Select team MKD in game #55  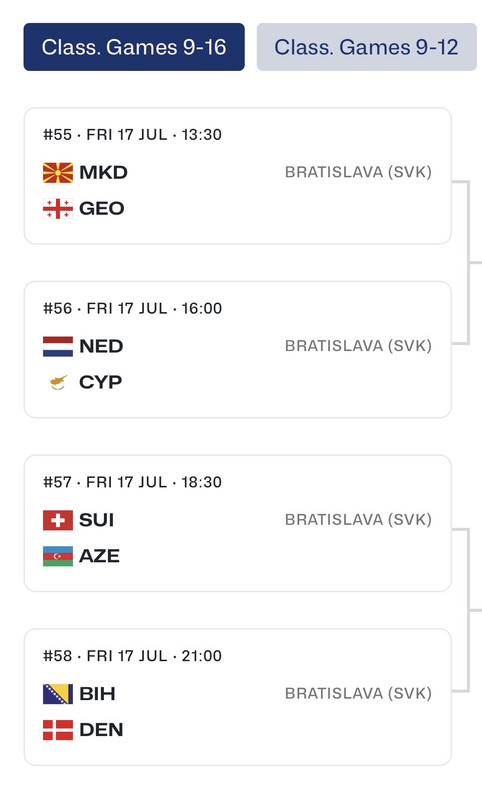tap(104, 172)
